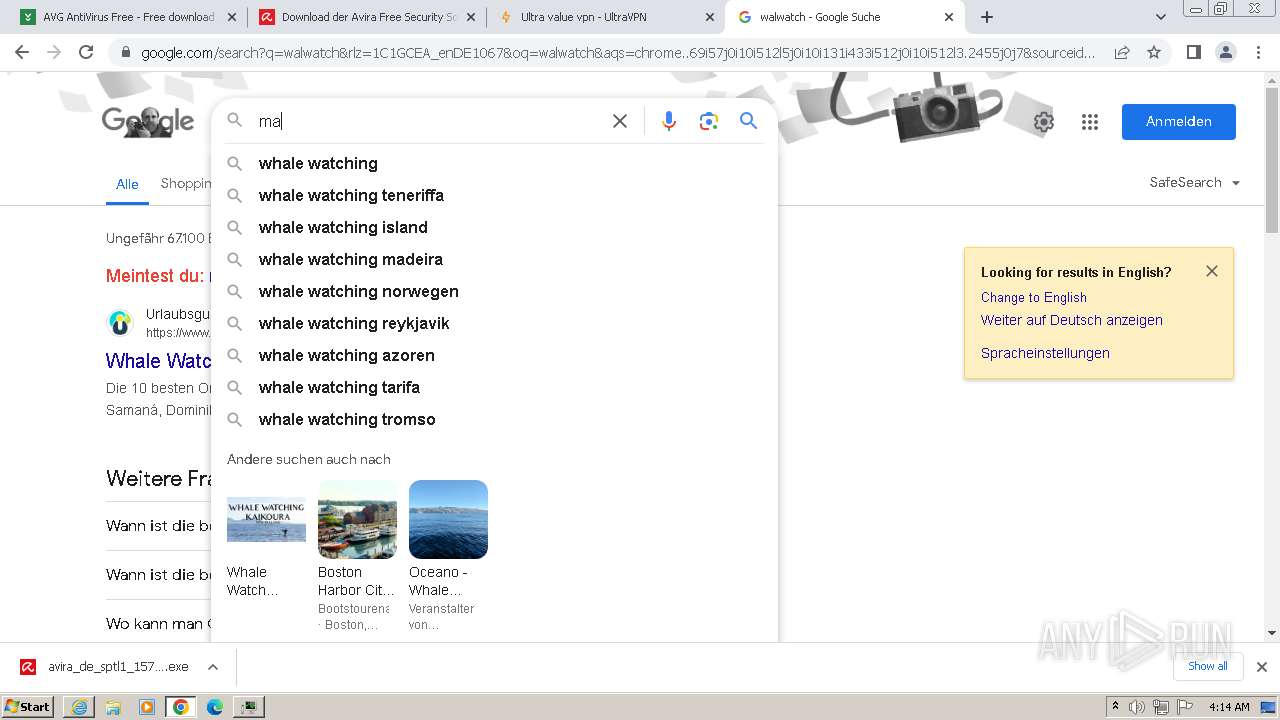1280x720 pixels.
Task: Click the Chrome taskbar icon
Action: (x=181, y=707)
